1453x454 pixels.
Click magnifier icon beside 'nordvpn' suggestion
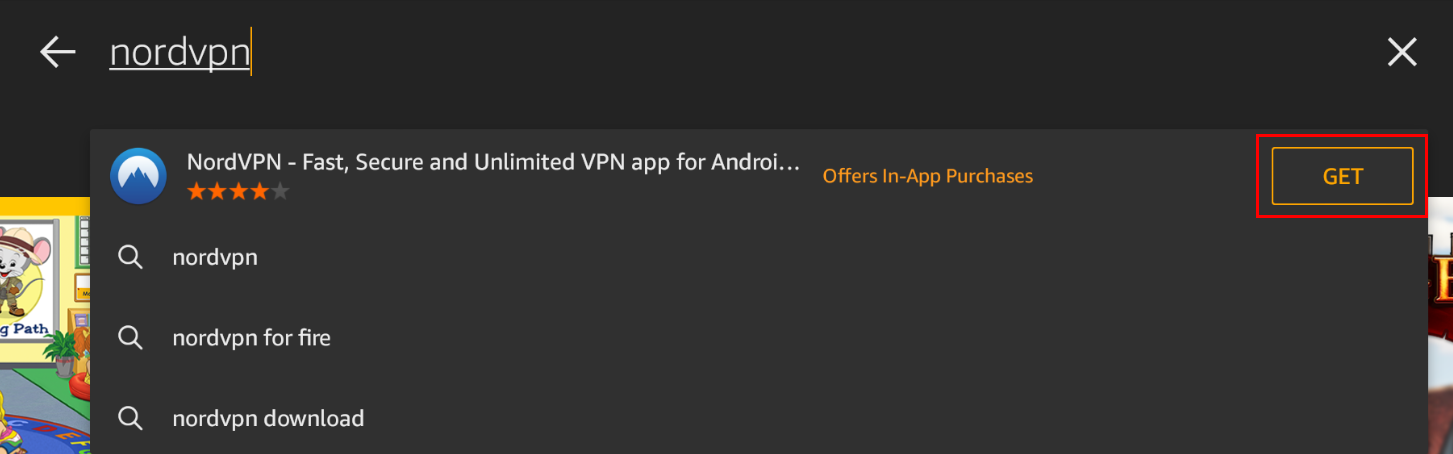pyautogui.click(x=130, y=257)
